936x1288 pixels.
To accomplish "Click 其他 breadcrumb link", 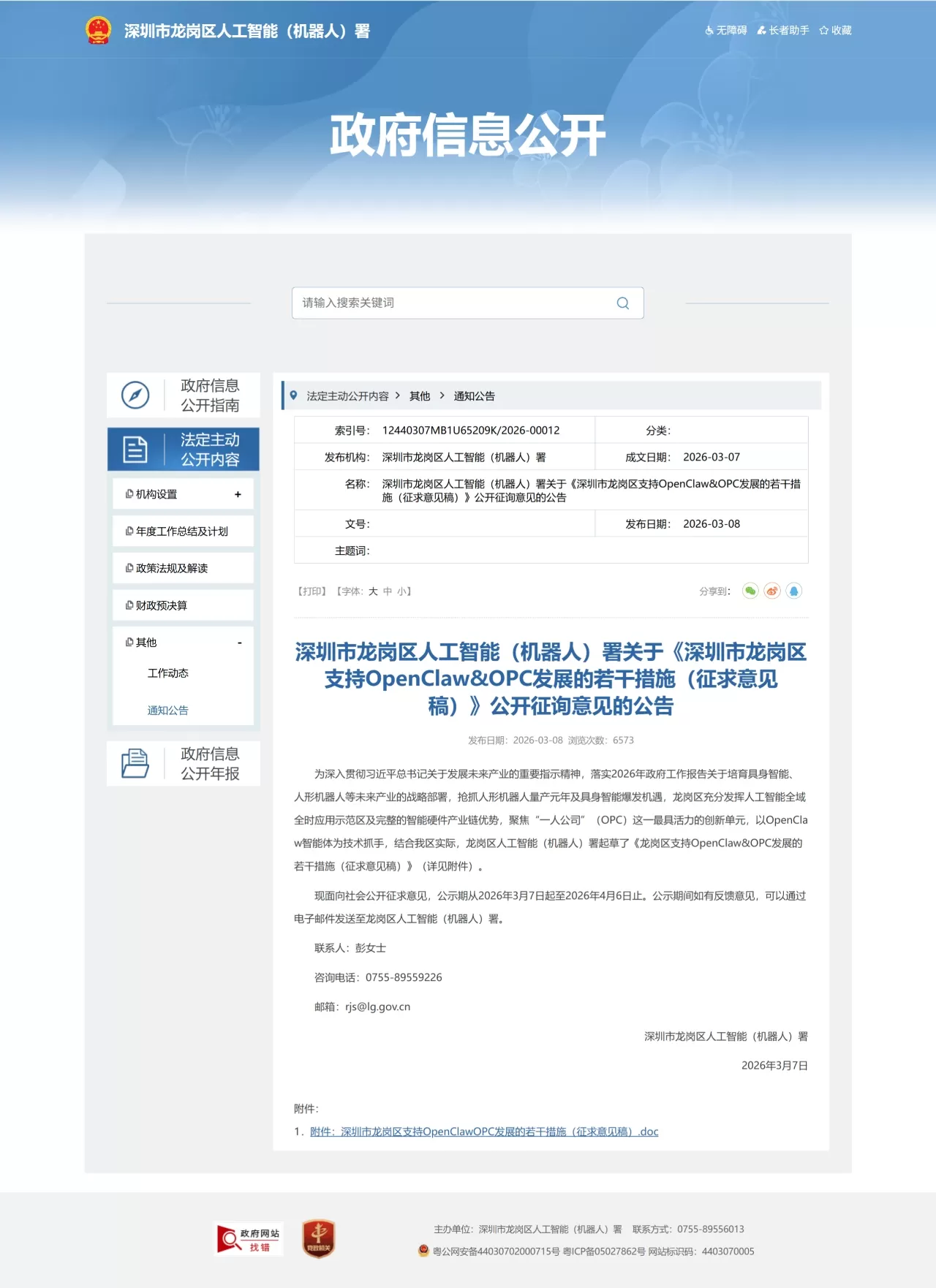I will (x=420, y=396).
